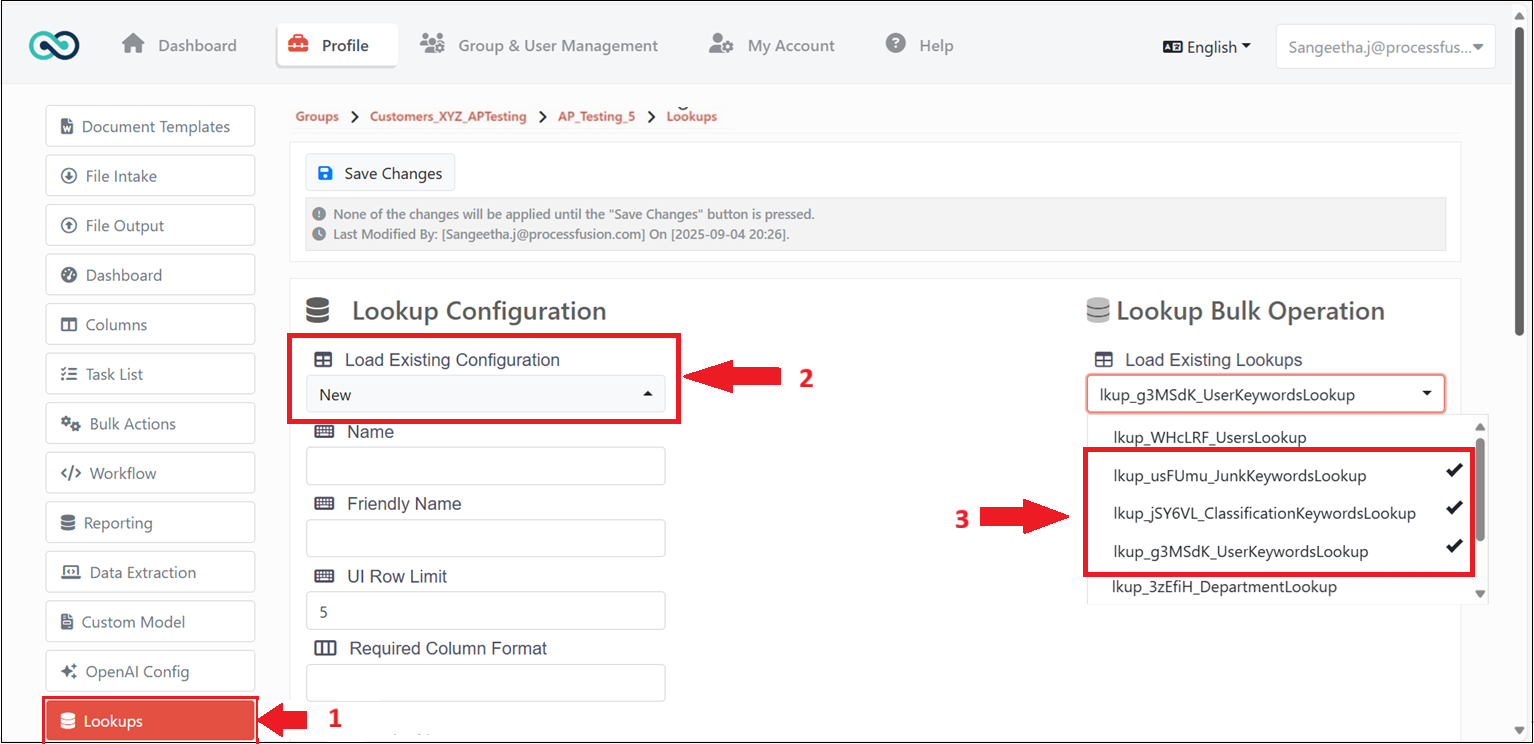
Task: Expand the Load Existing Configuration dropdown
Action: click(485, 395)
